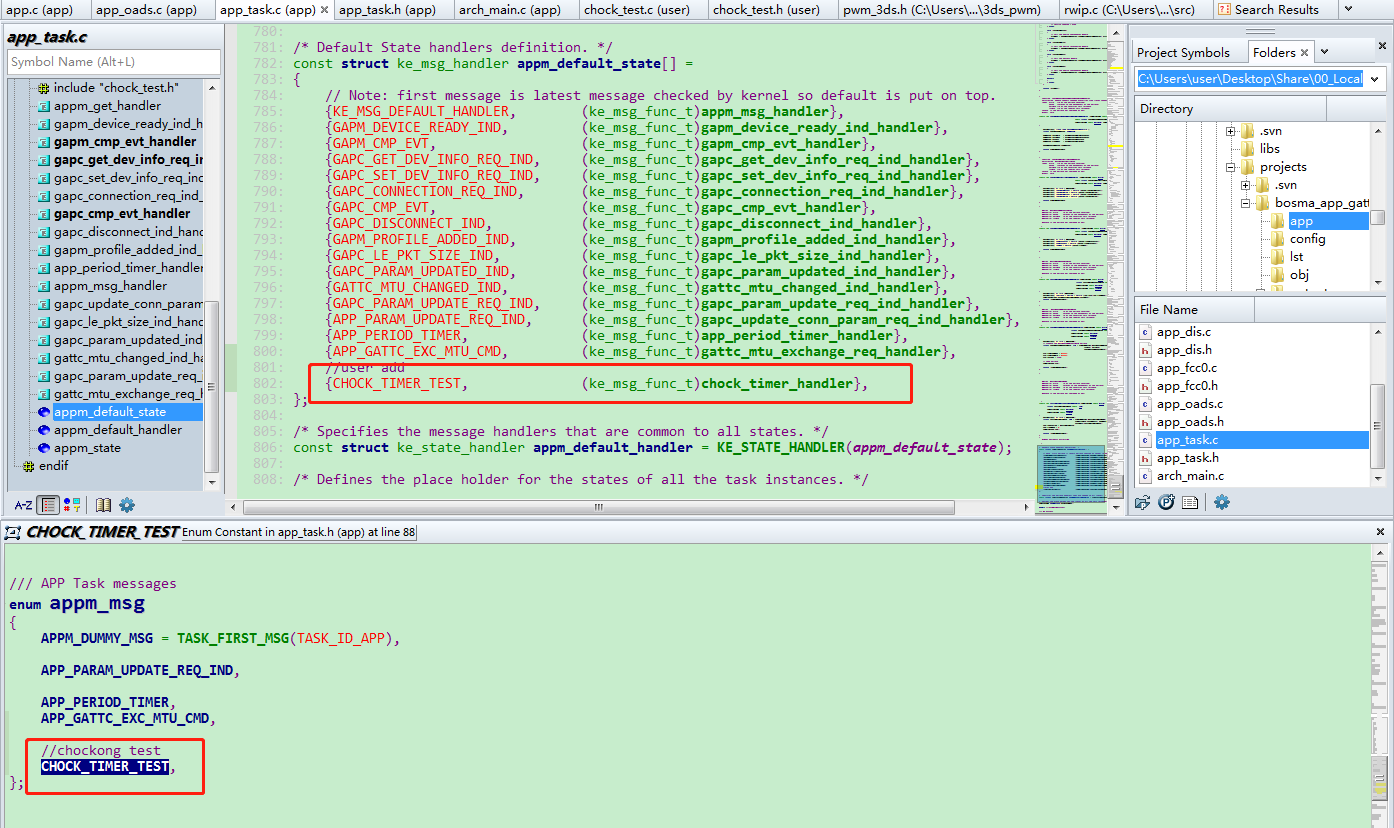1394x828 pixels.
Task: Show the file details list icon
Action: [1190, 502]
